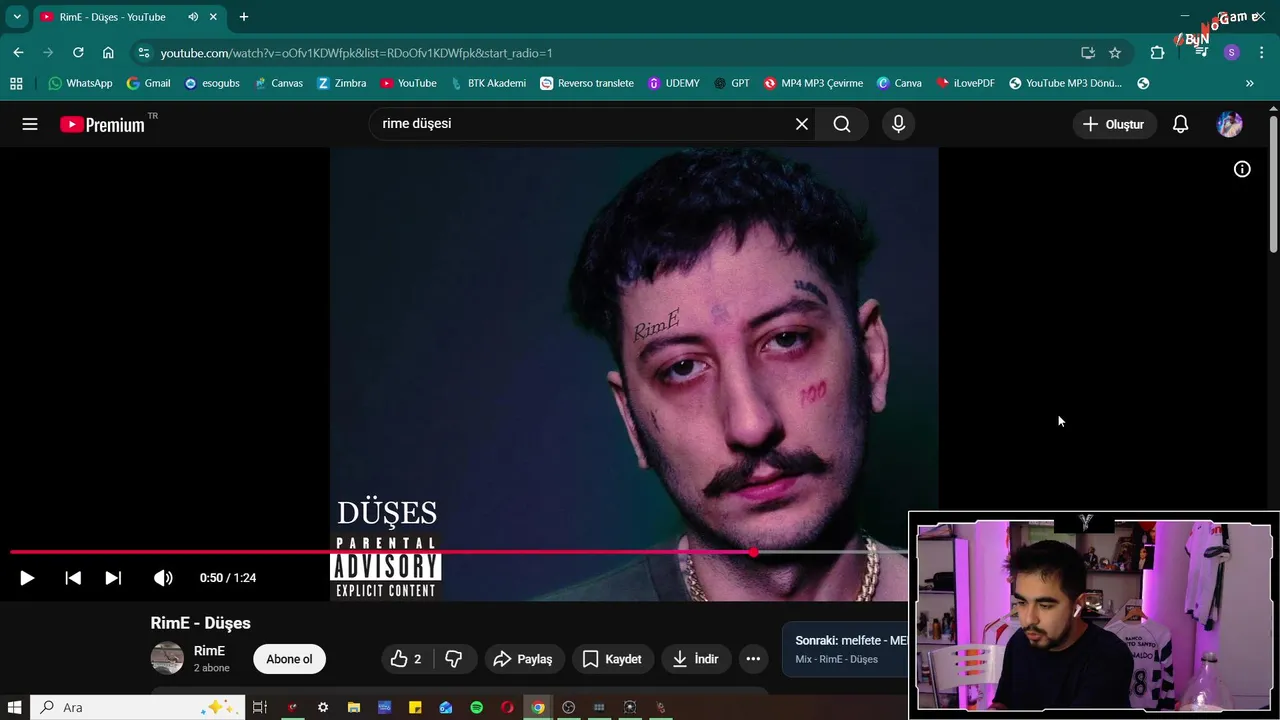Open File Explorer from the taskbar
The width and height of the screenshot is (1280, 720).
tap(354, 707)
